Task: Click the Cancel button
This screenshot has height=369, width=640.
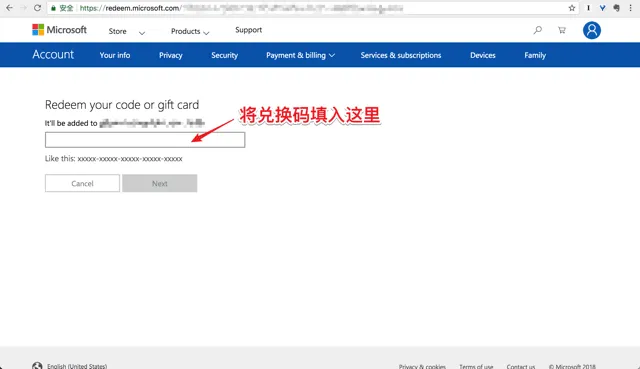Action: point(82,183)
